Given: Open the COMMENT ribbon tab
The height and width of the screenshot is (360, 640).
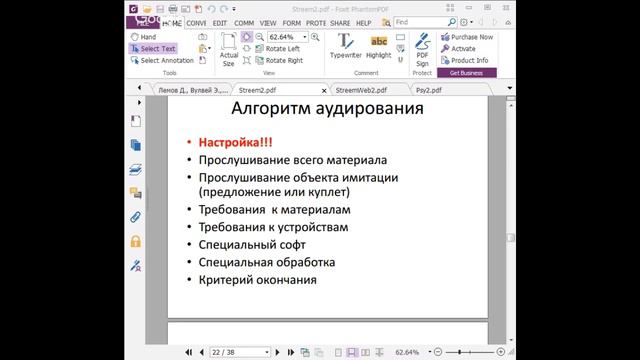Looking at the screenshot, I should [x=244, y=23].
